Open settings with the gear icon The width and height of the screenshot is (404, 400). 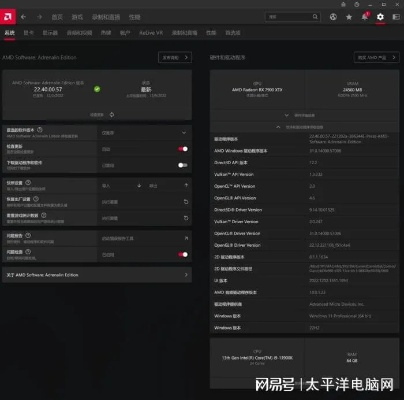pyautogui.click(x=380, y=17)
